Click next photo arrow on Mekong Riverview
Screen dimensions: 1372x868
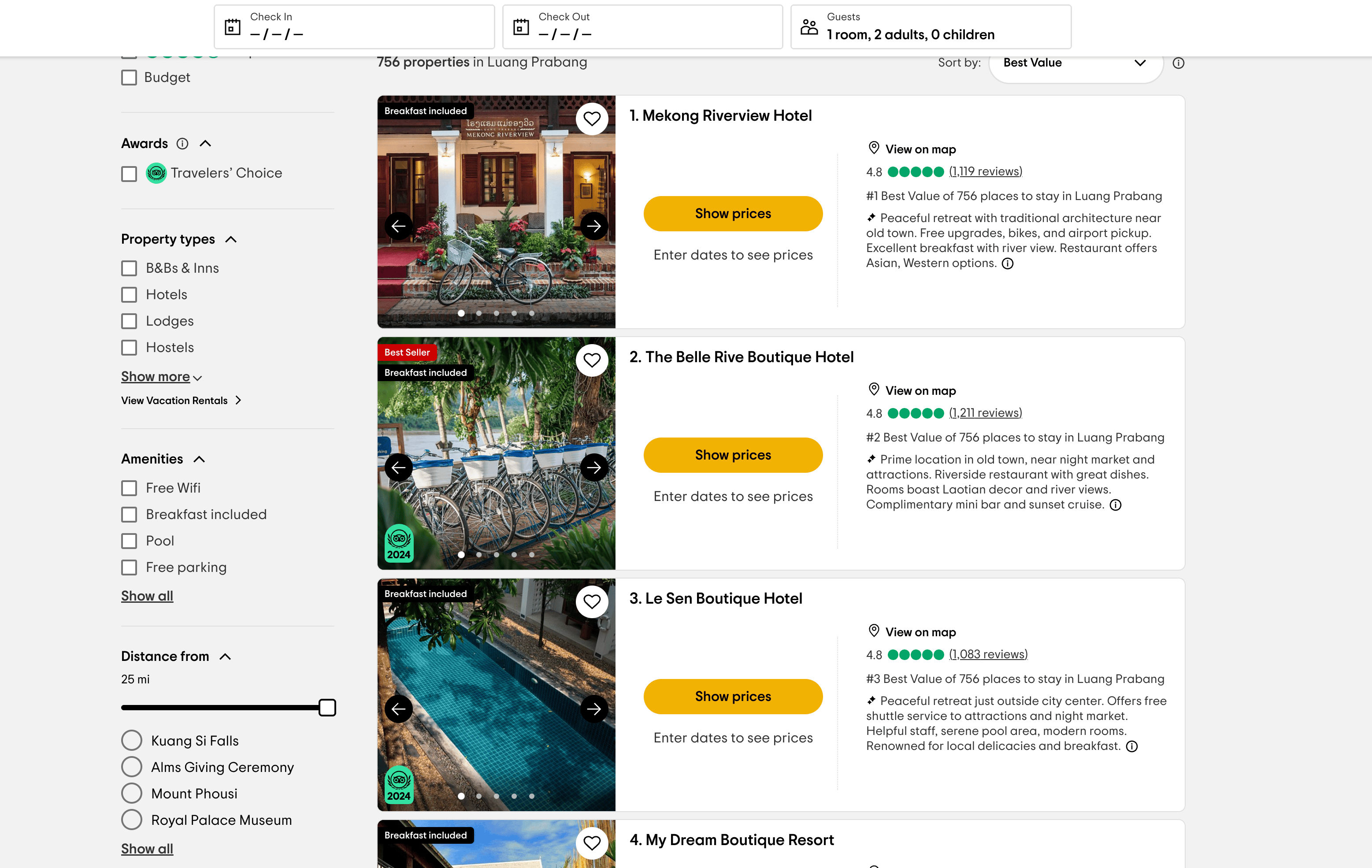(594, 226)
